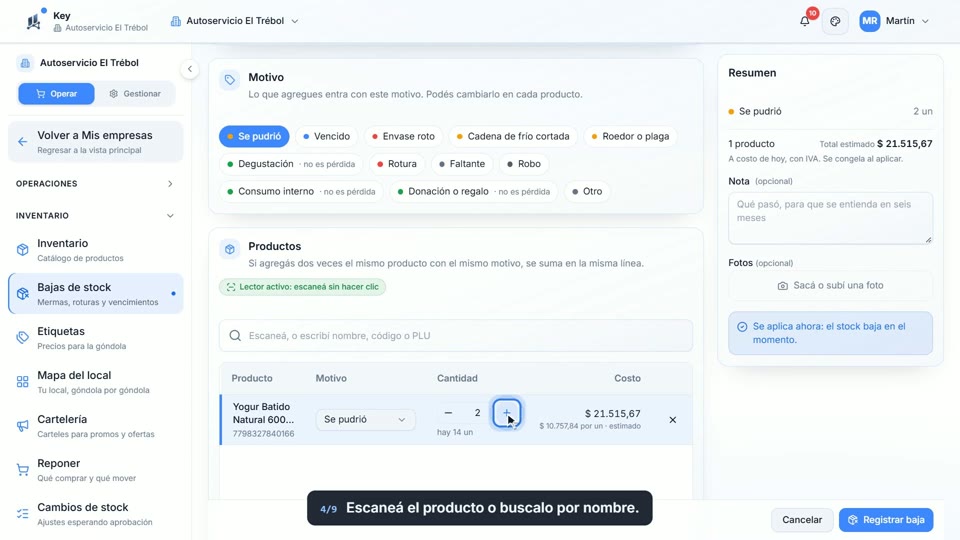Click the Cambios de stock list icon
This screenshot has width=960, height=540.
tap(23, 514)
